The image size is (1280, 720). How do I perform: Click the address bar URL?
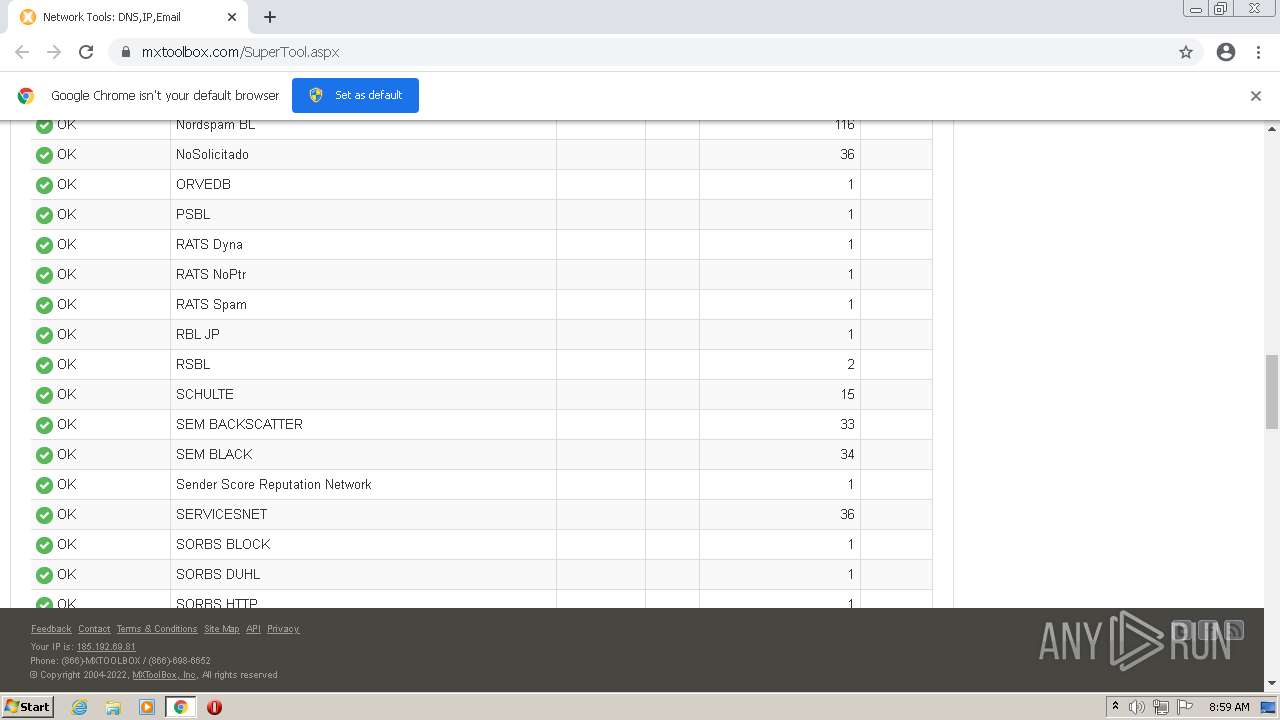[x=240, y=52]
